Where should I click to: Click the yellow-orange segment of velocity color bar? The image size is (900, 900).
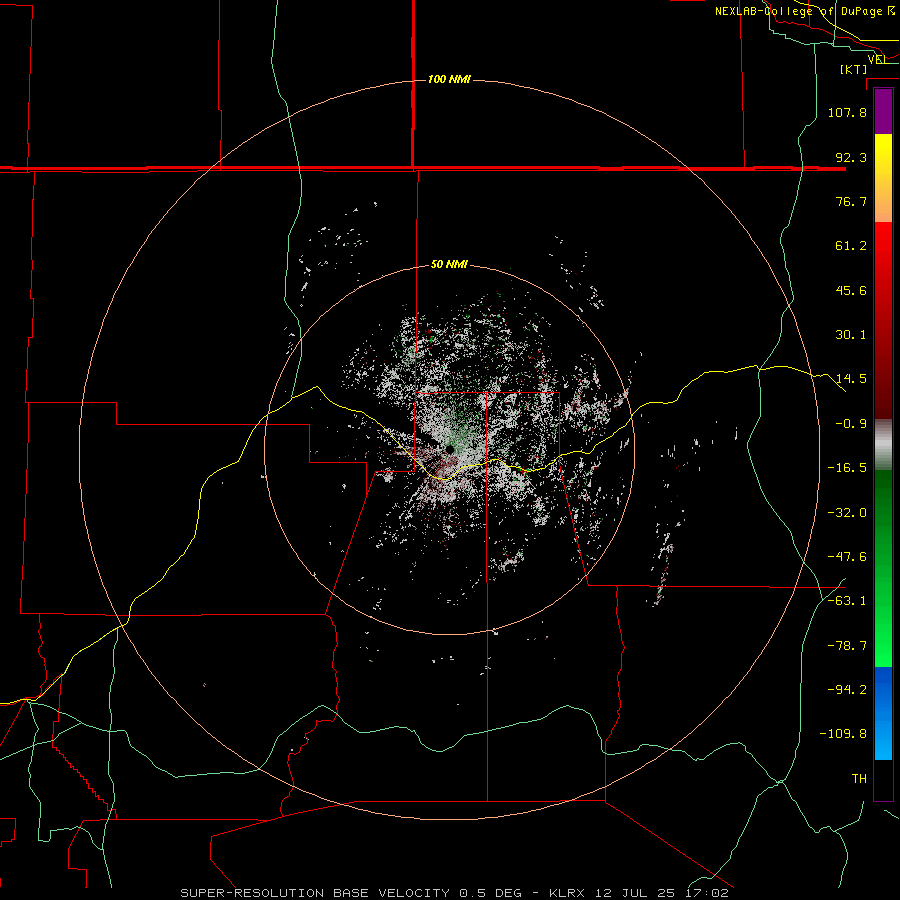(x=883, y=178)
